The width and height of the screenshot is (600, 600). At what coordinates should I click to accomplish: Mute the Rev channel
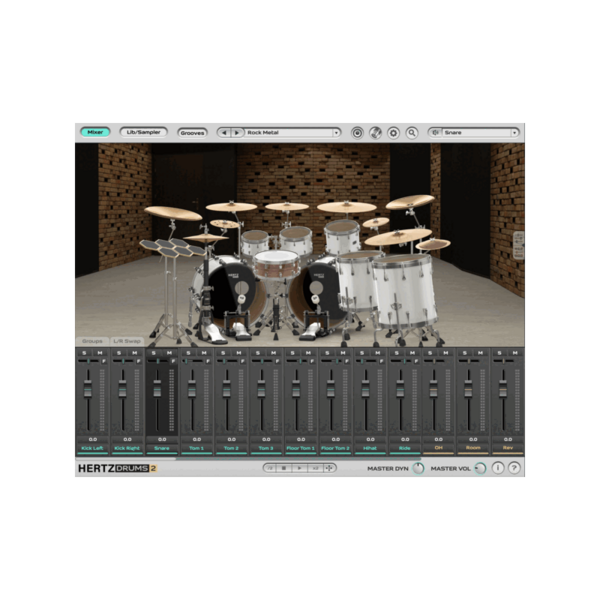[515, 353]
